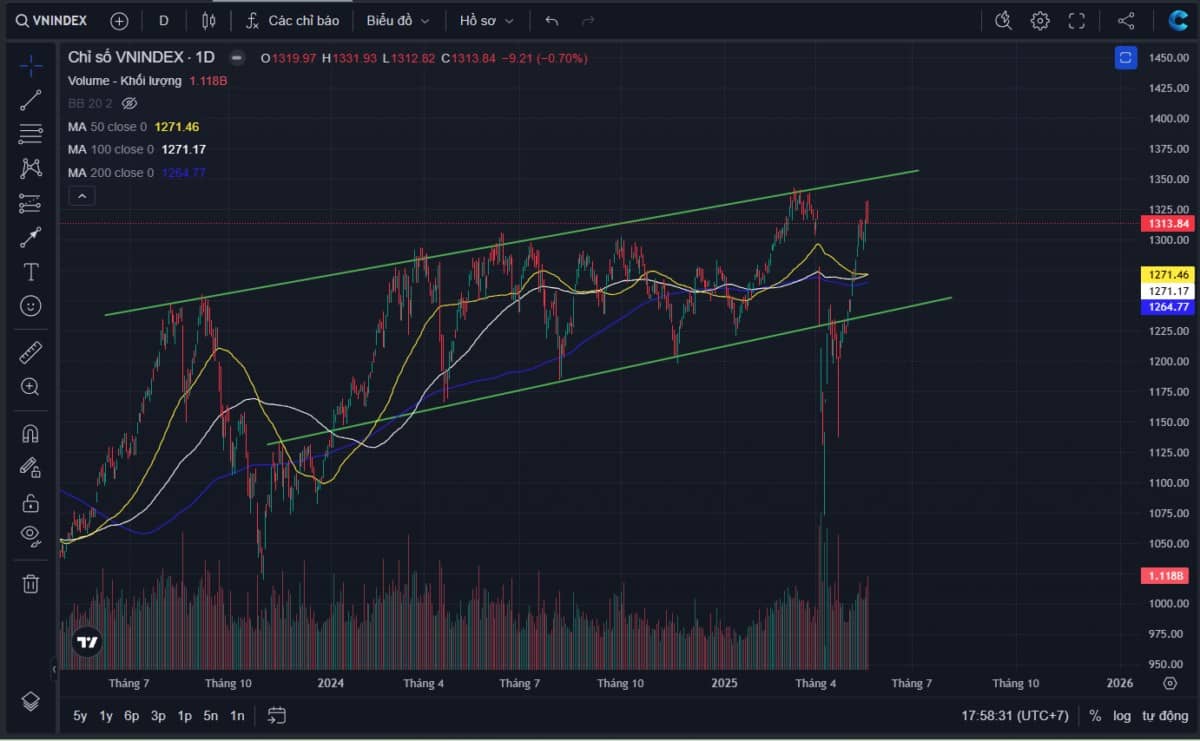The width and height of the screenshot is (1200, 741).
Task: Click the yellow MA50 price label 1271.46
Action: 1168,274
